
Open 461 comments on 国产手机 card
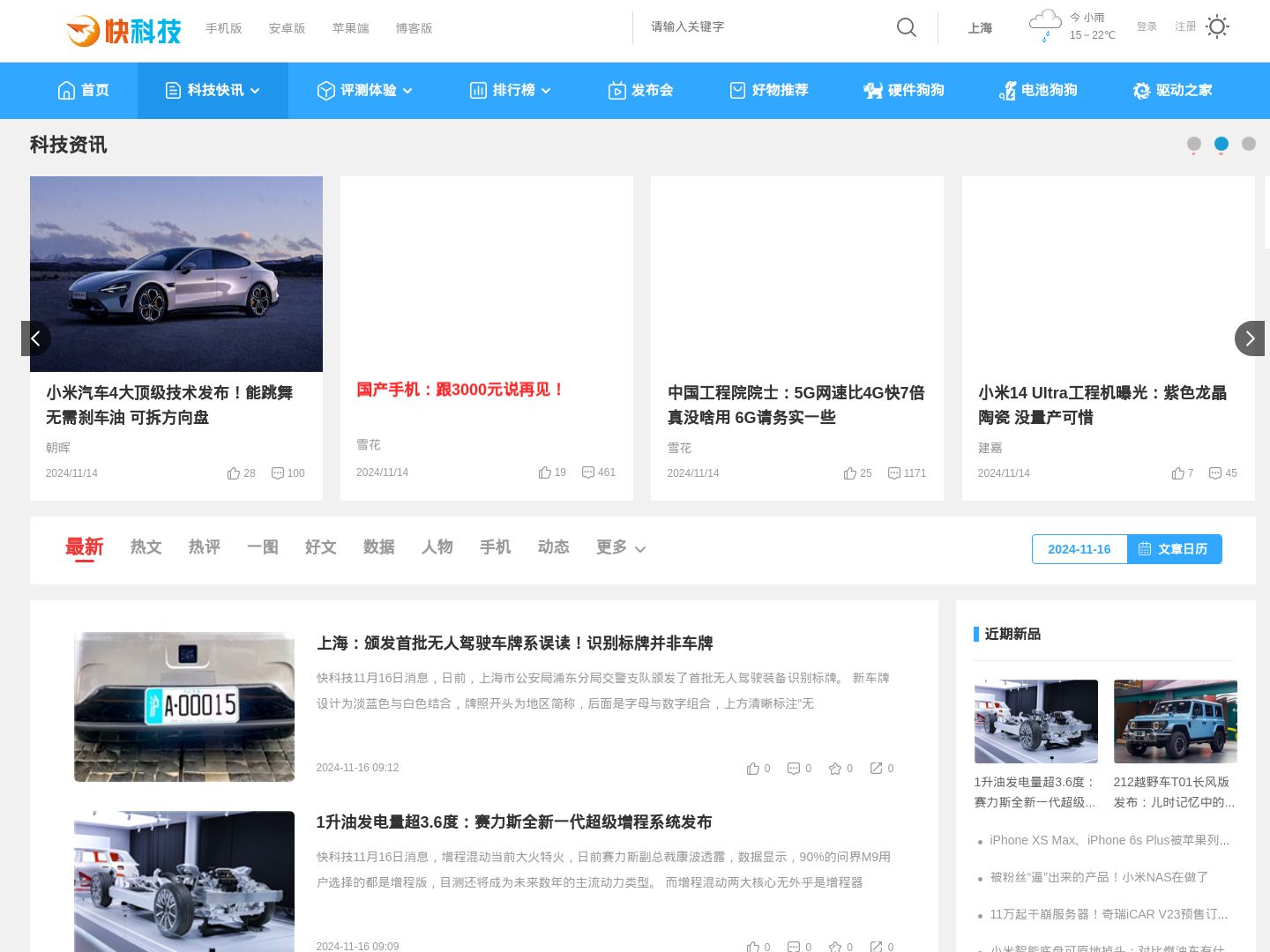(599, 472)
